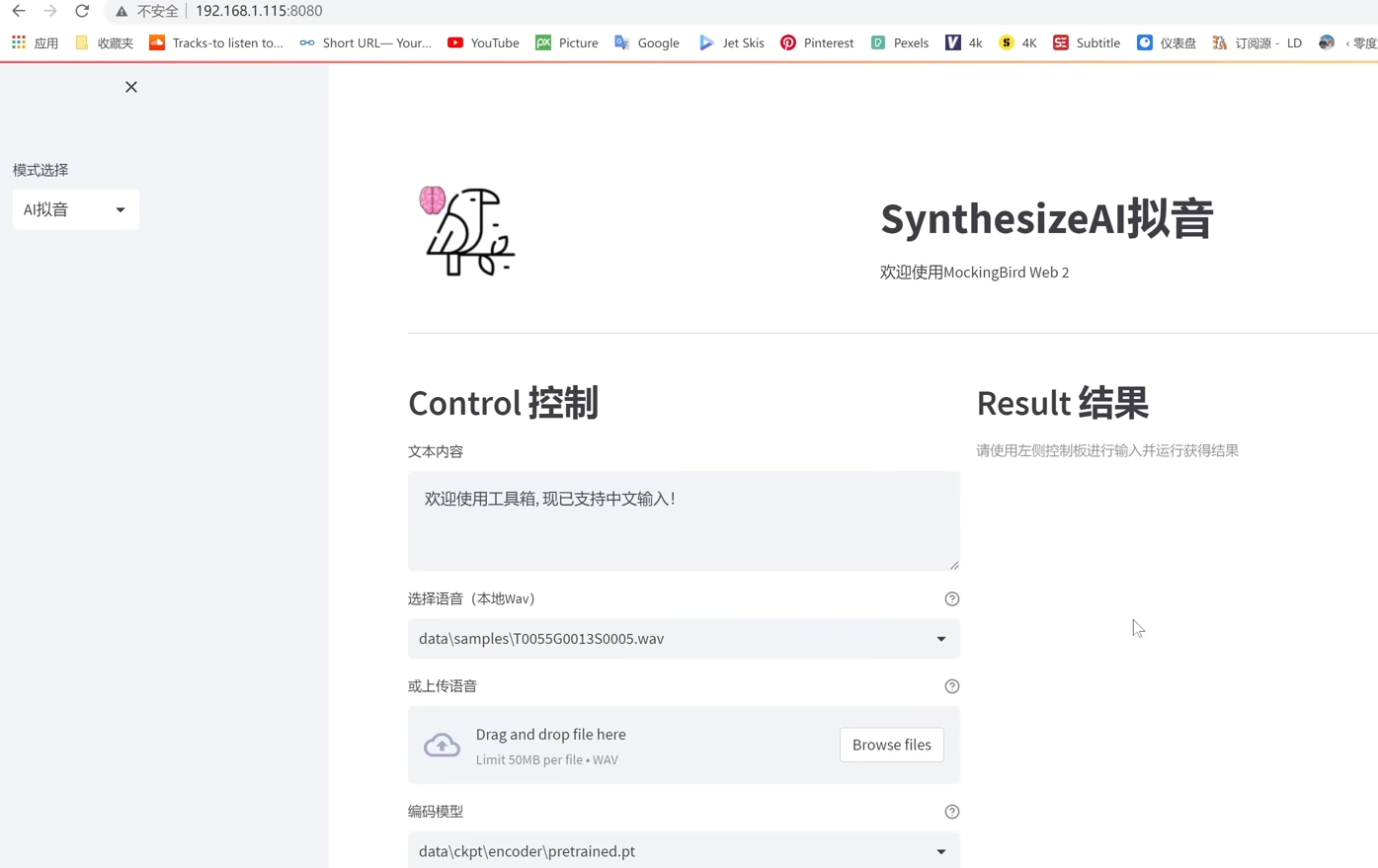Open the 应用 apps bookmark
Image resolution: width=1378 pixels, height=868 pixels.
click(36, 42)
